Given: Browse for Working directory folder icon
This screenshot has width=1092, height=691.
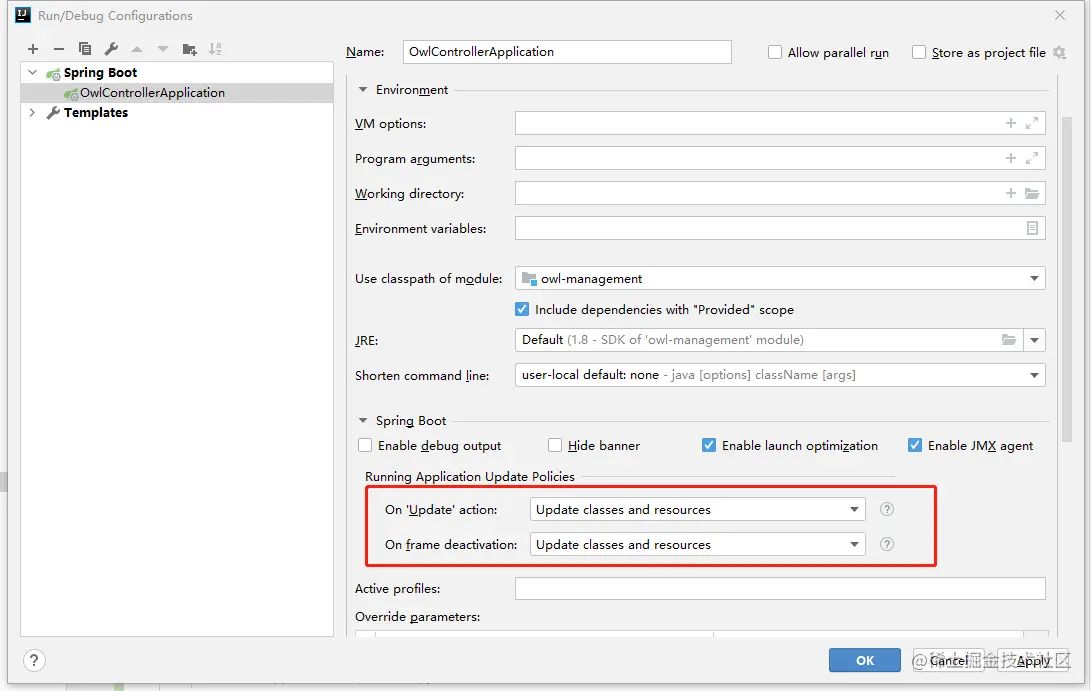Looking at the screenshot, I should click(1032, 194).
